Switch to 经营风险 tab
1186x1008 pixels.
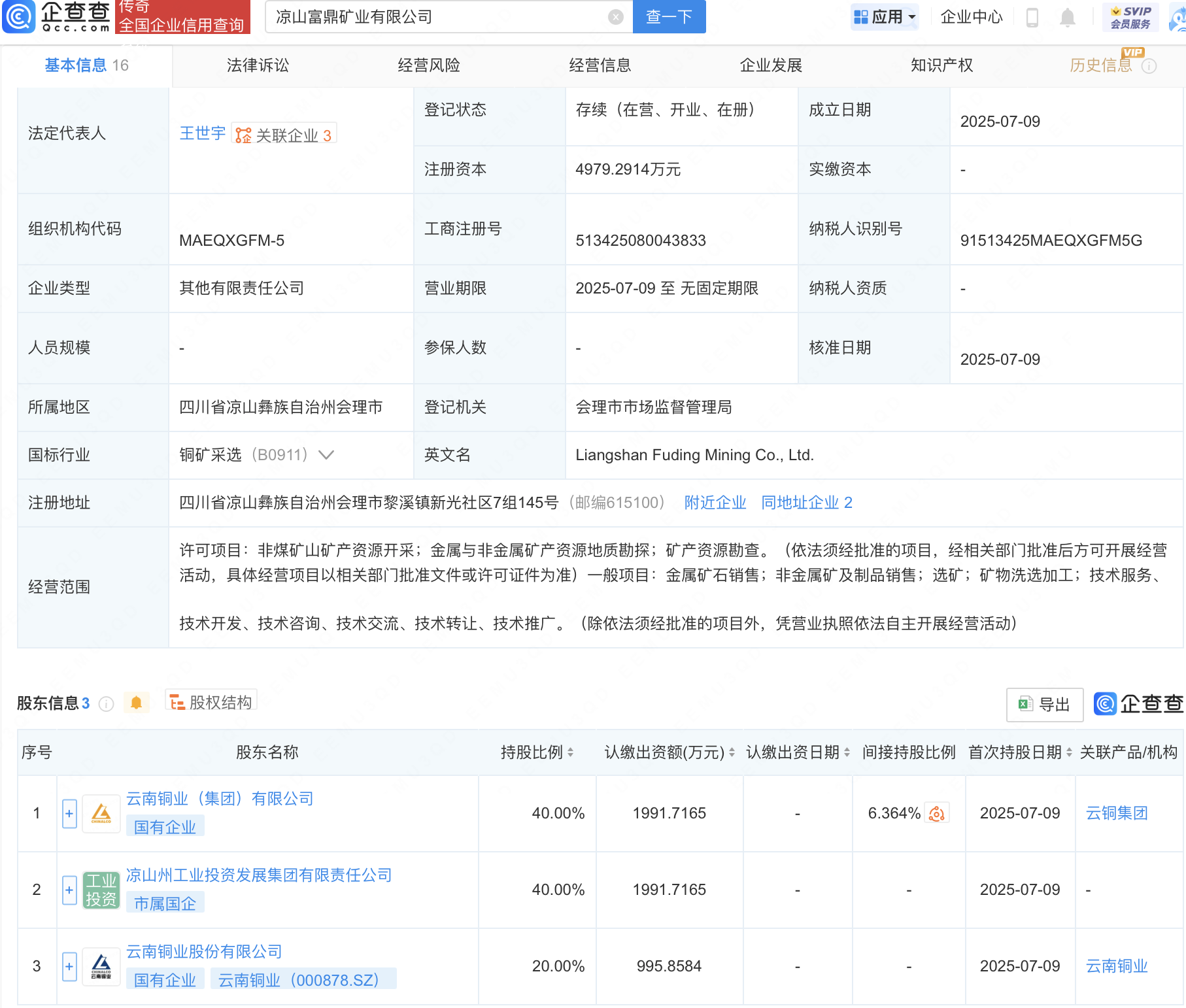click(429, 65)
